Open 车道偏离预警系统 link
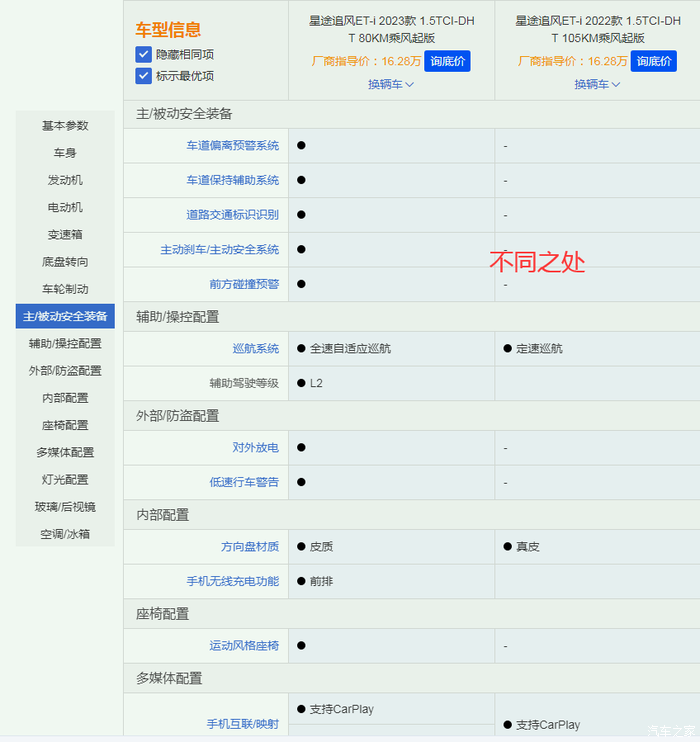Viewport: 700px width, 742px height. click(x=232, y=146)
